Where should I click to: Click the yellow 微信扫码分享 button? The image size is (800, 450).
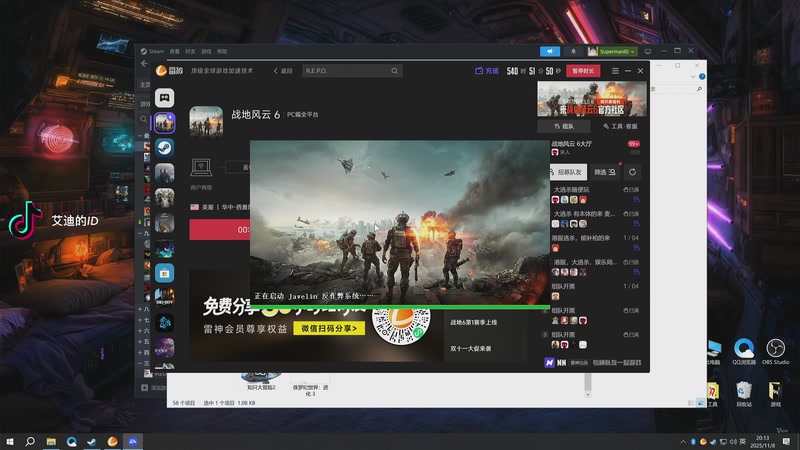pyautogui.click(x=329, y=328)
